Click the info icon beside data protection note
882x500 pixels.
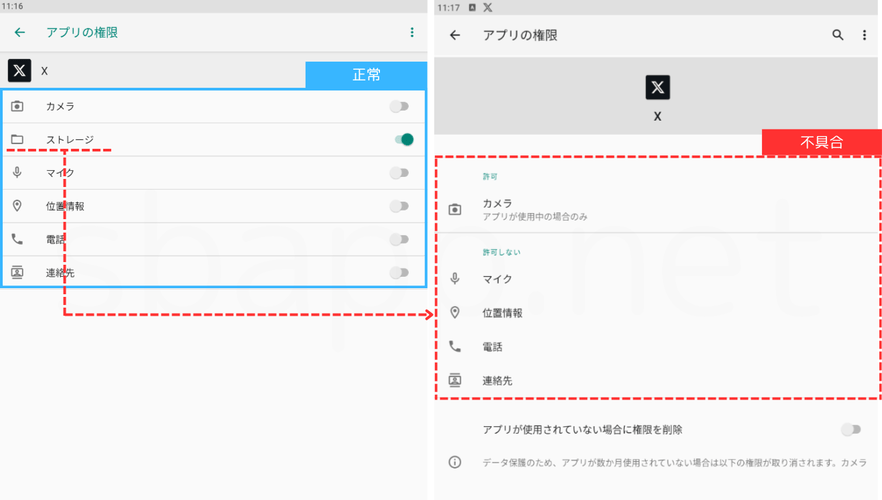(x=455, y=462)
